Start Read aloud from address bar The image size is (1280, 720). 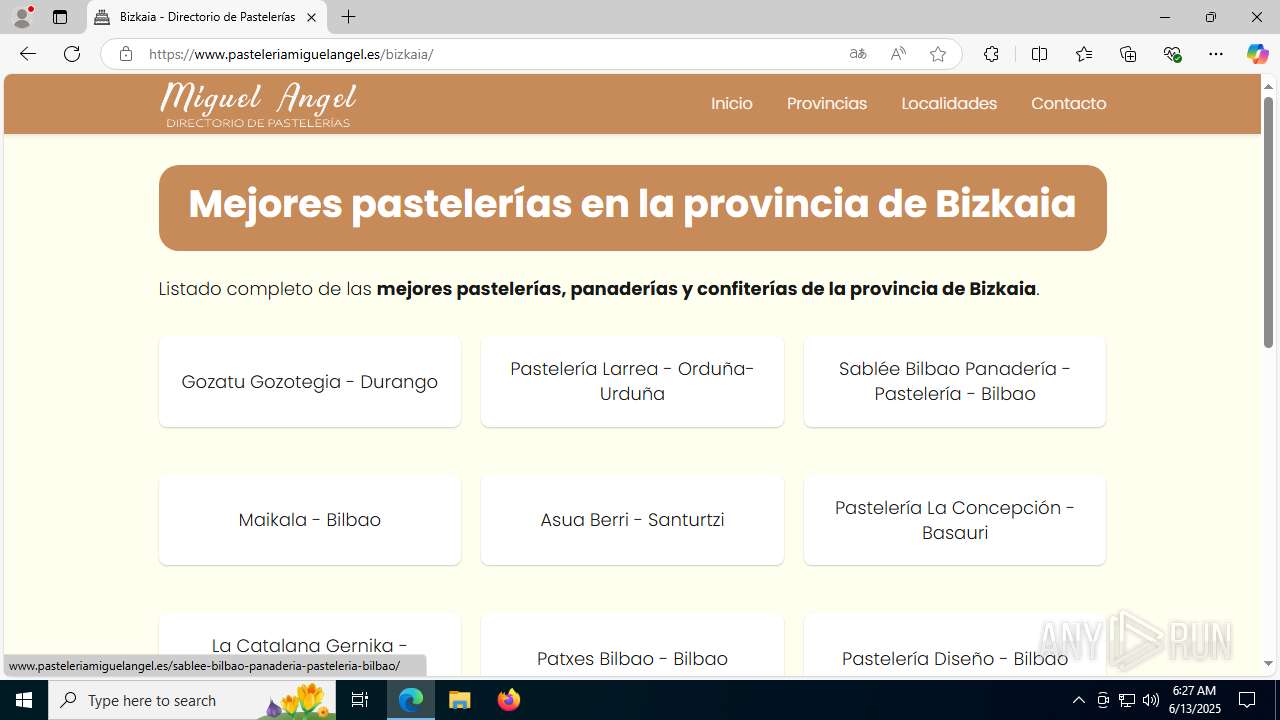tap(898, 54)
